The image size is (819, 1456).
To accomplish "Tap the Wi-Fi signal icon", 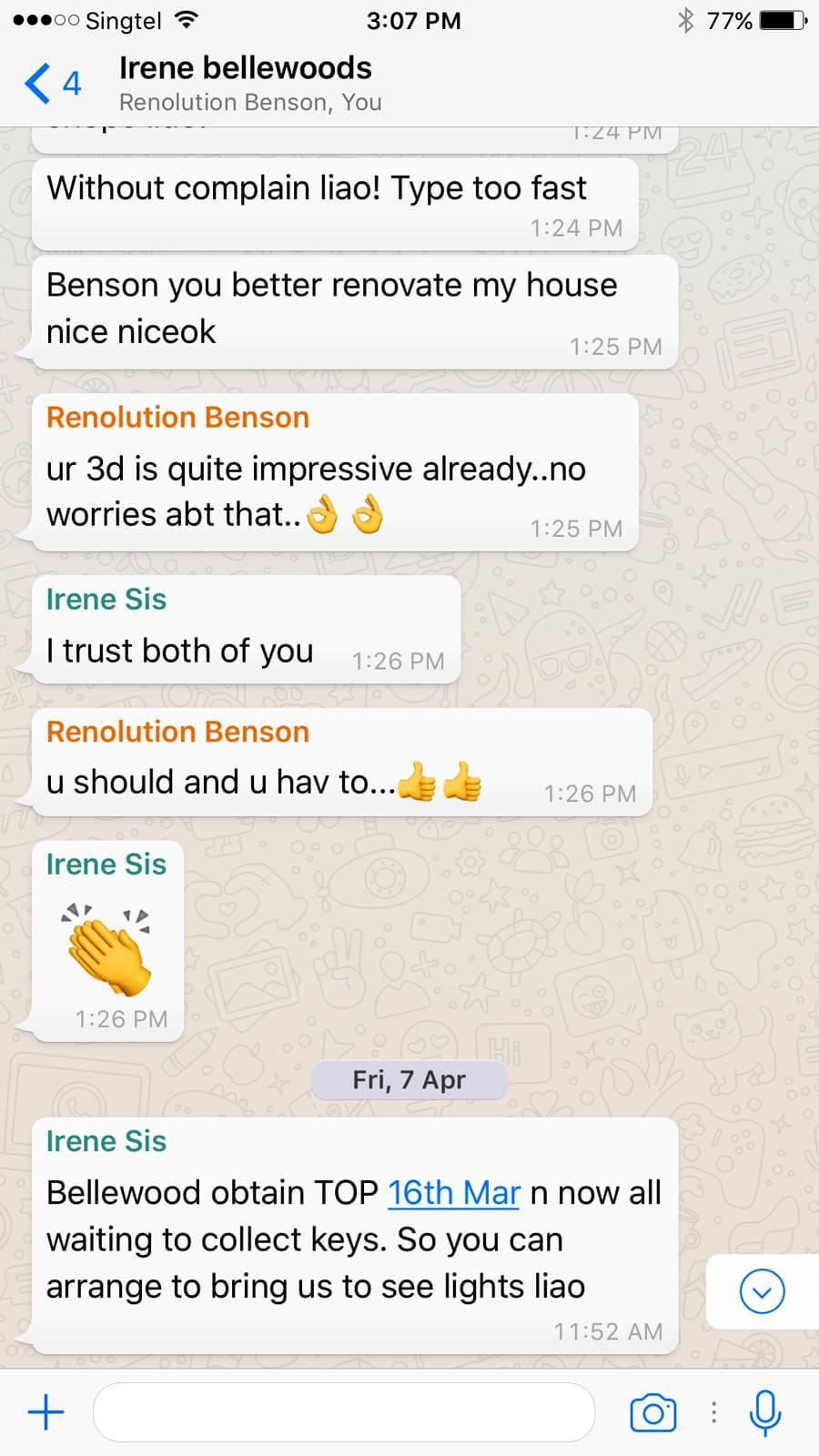I will 187,20.
